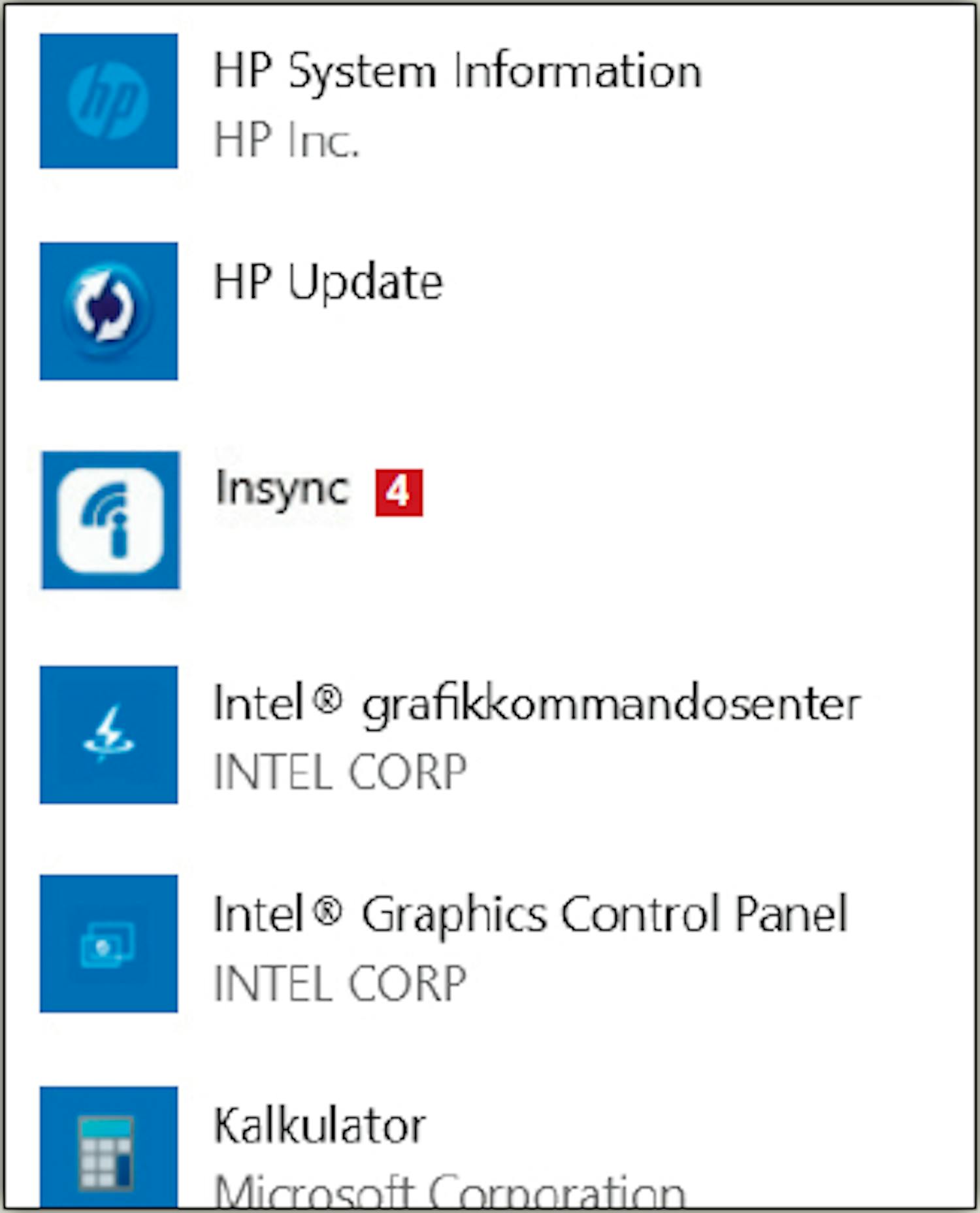
Task: Click the HP Update text label
Action: click(329, 282)
